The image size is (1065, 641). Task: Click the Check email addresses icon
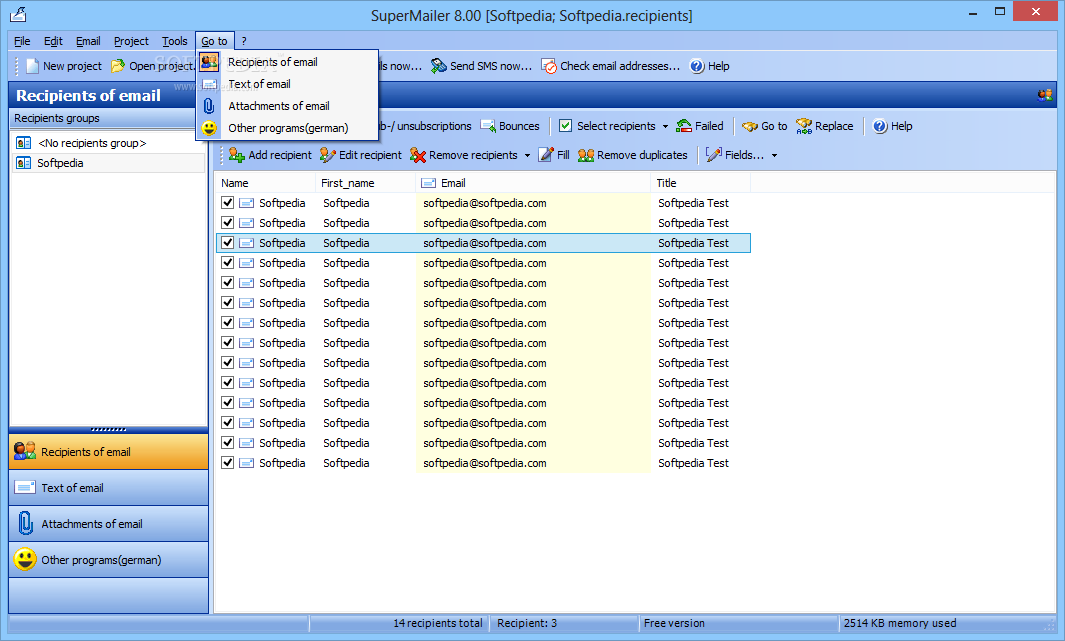549,66
